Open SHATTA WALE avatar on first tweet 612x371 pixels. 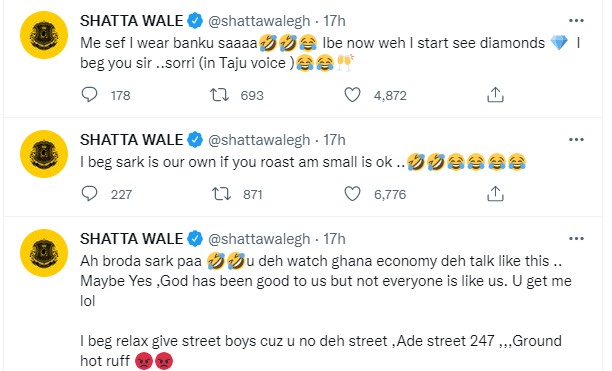[x=44, y=35]
